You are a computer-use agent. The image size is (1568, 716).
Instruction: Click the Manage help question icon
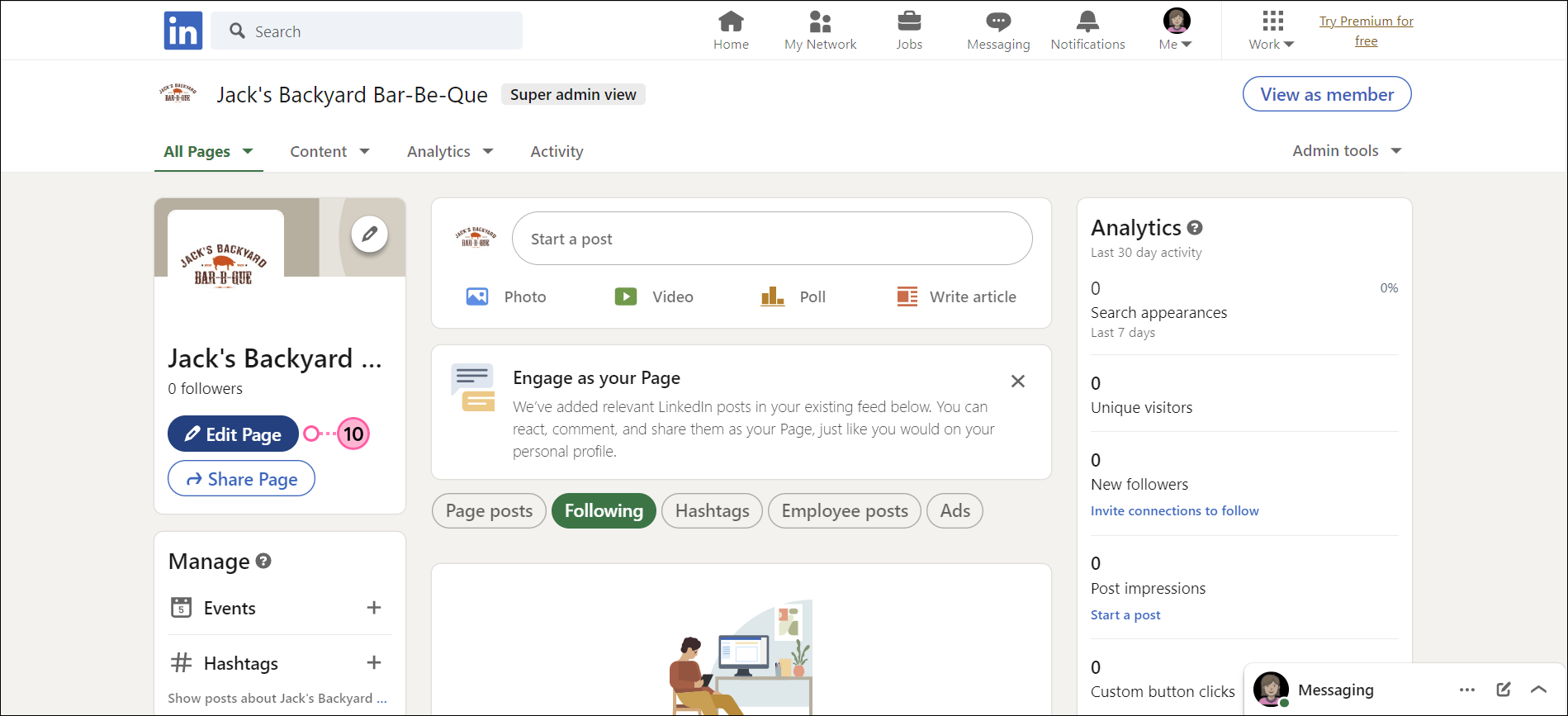pyautogui.click(x=263, y=561)
